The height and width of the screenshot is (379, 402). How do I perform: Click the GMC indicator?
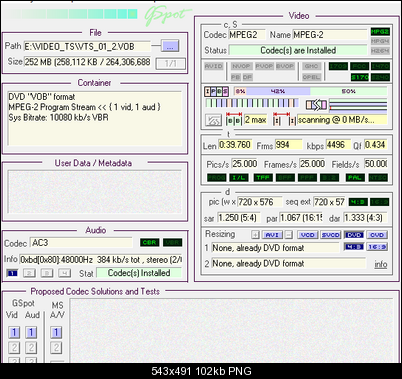311,66
